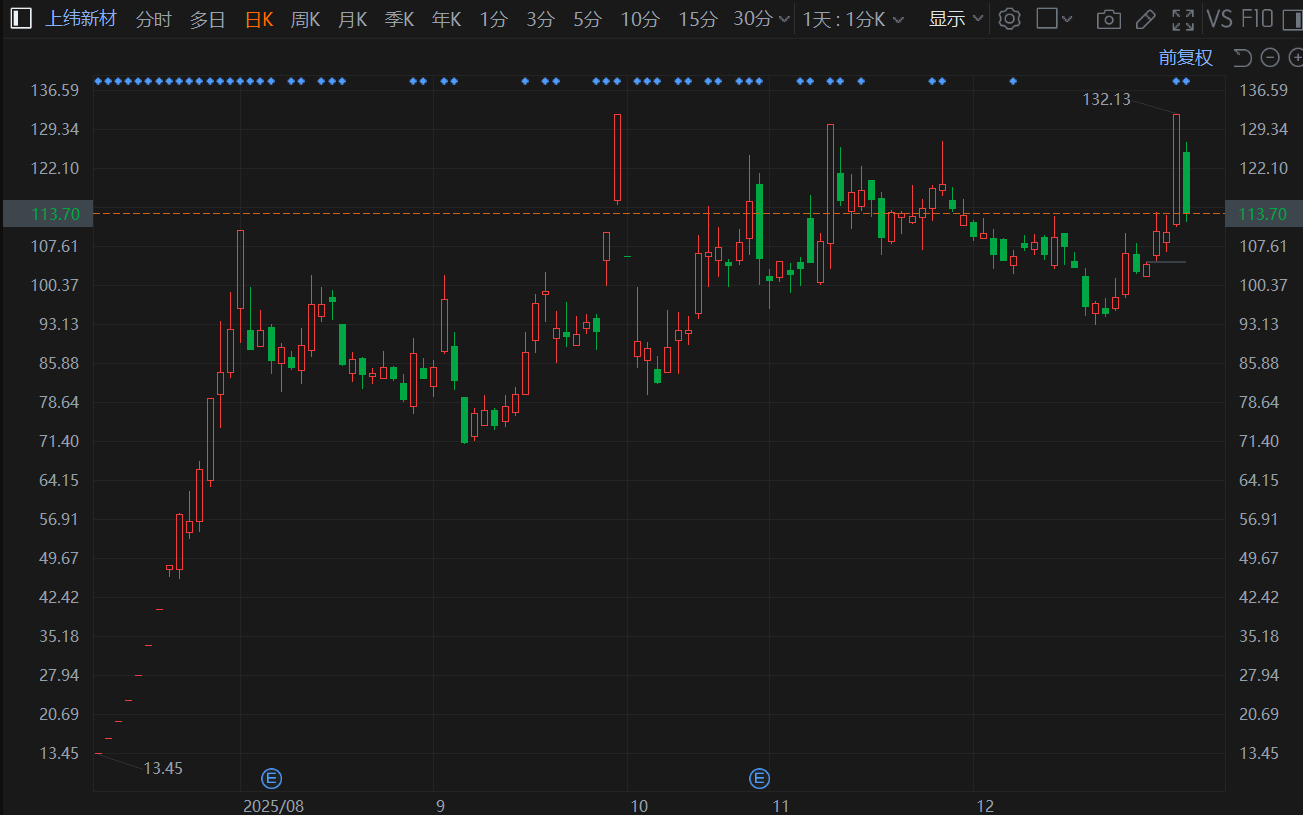Expand the 显示 display dropdown
The height and width of the screenshot is (815, 1303).
coord(956,19)
